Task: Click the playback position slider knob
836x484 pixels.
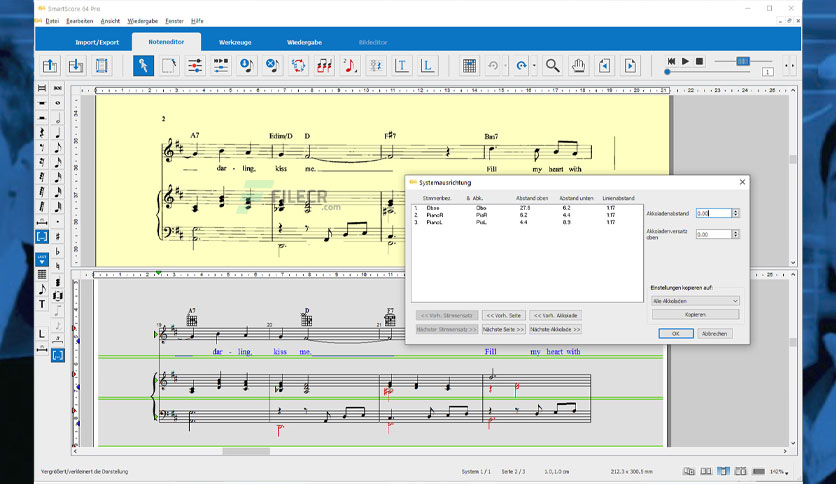Action: [667, 71]
